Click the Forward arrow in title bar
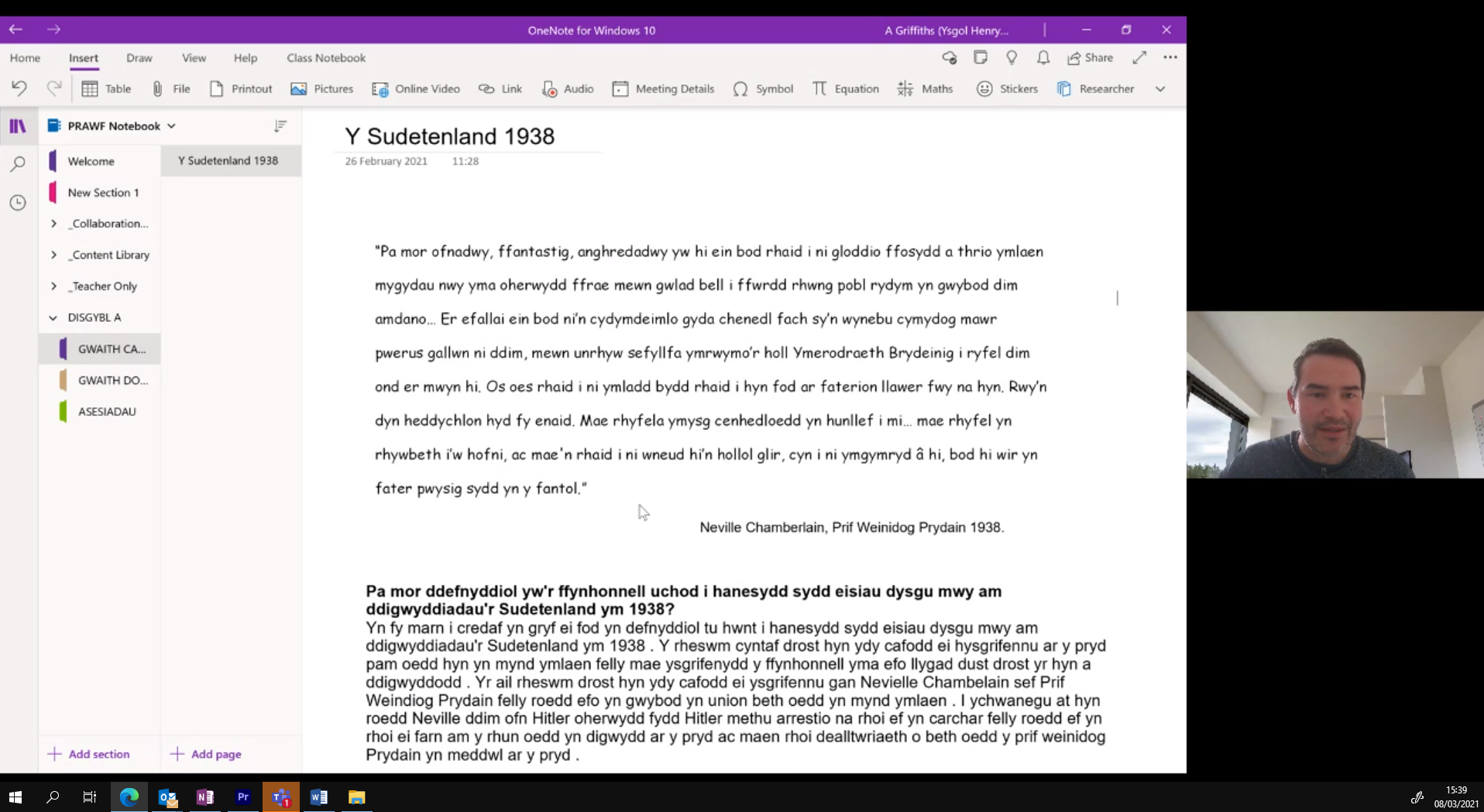This screenshot has width=1484, height=812. click(x=53, y=29)
